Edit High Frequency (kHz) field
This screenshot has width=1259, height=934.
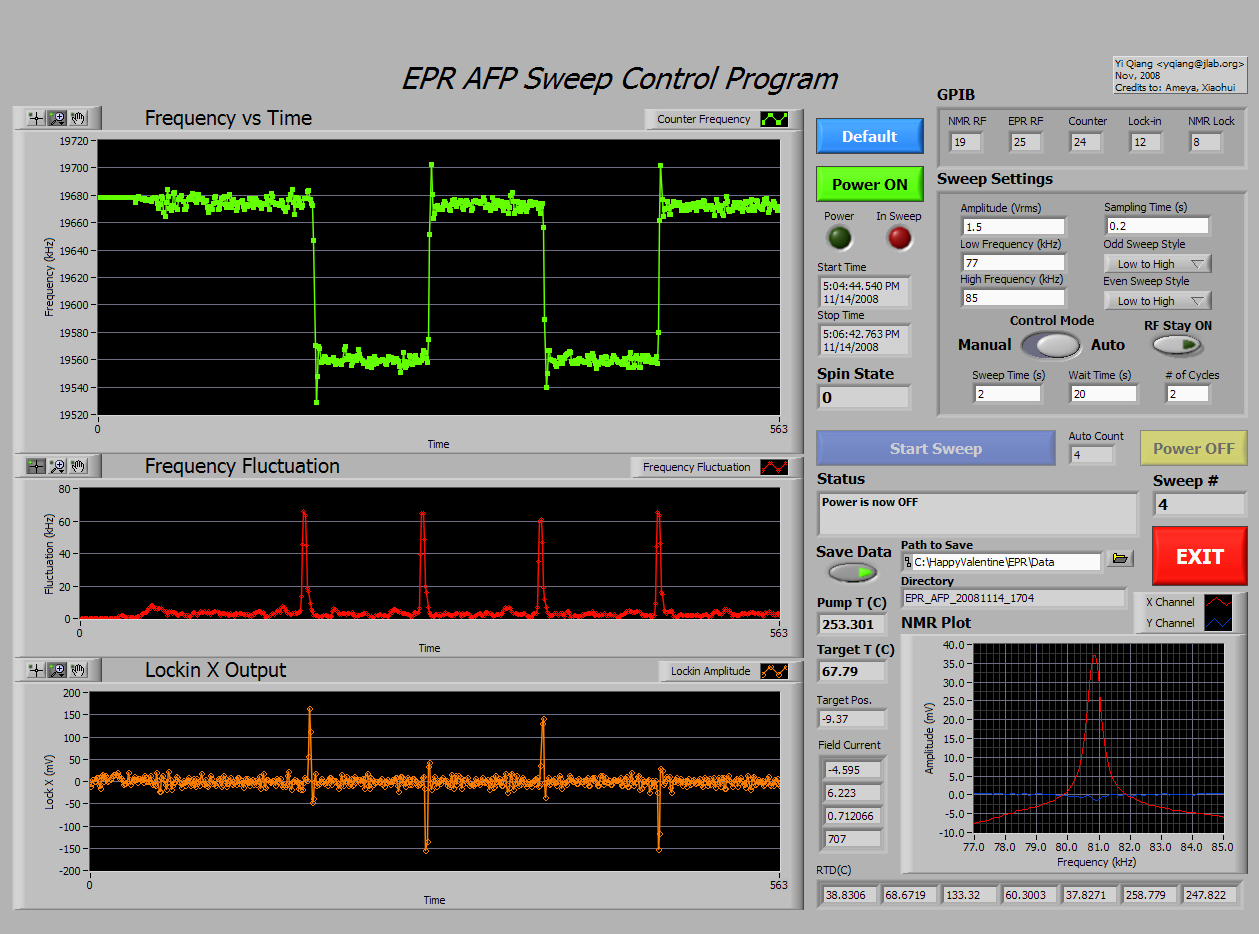click(x=1013, y=297)
